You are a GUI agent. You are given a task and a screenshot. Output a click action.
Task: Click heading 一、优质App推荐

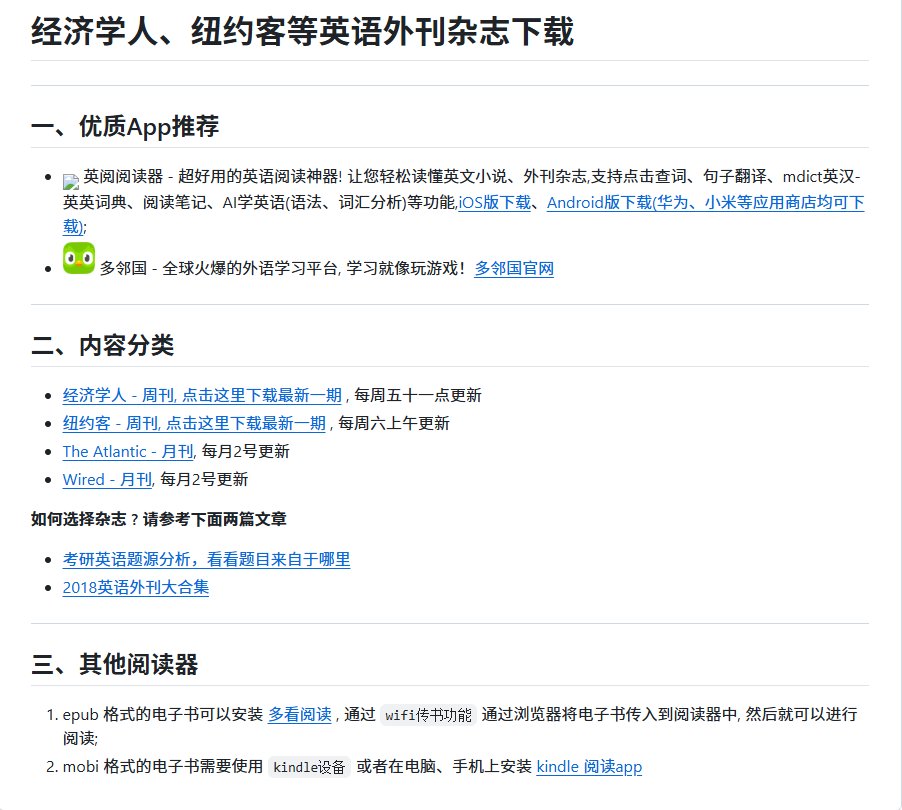point(125,127)
